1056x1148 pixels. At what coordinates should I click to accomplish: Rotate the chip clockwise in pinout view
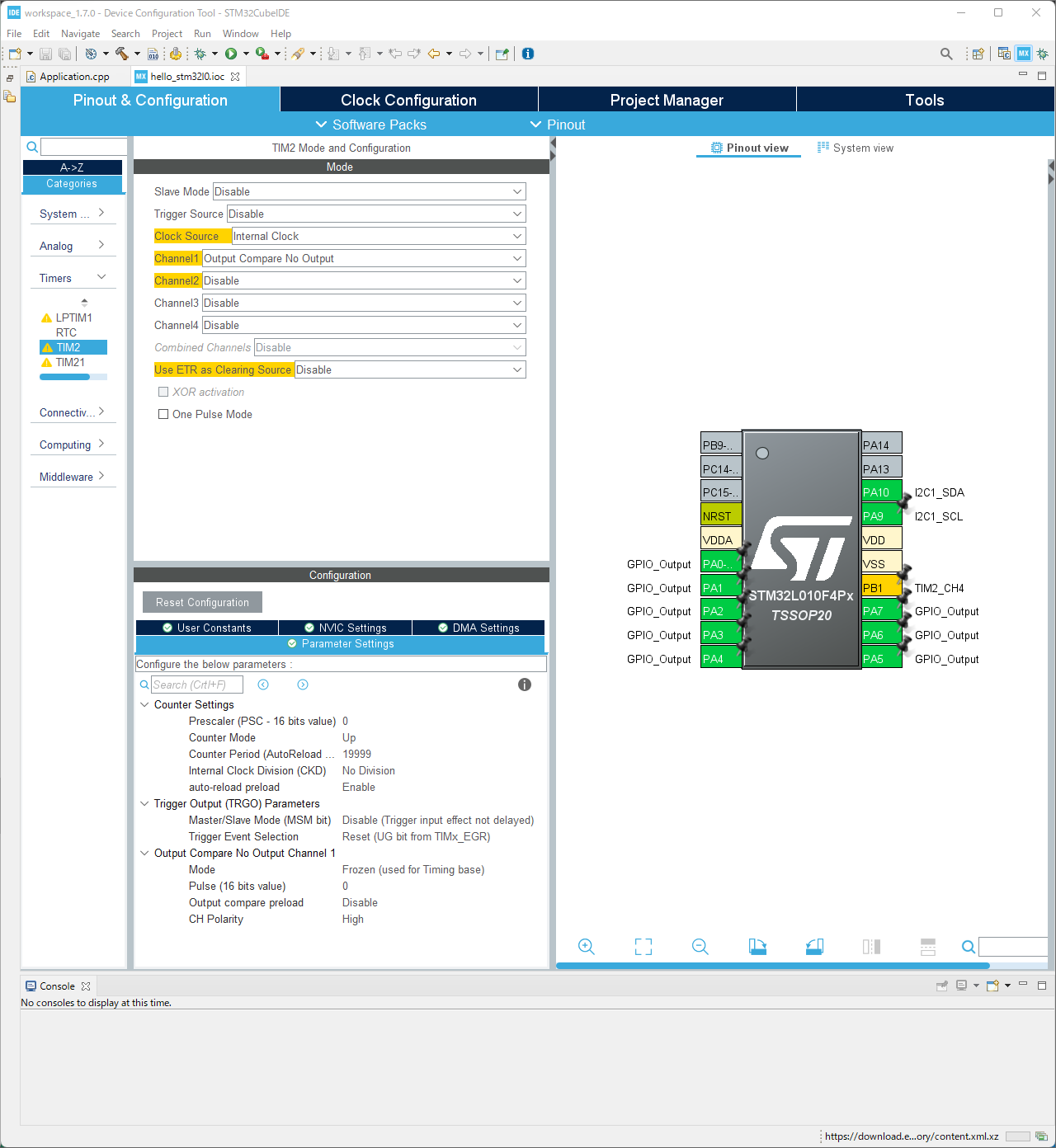tap(757, 947)
